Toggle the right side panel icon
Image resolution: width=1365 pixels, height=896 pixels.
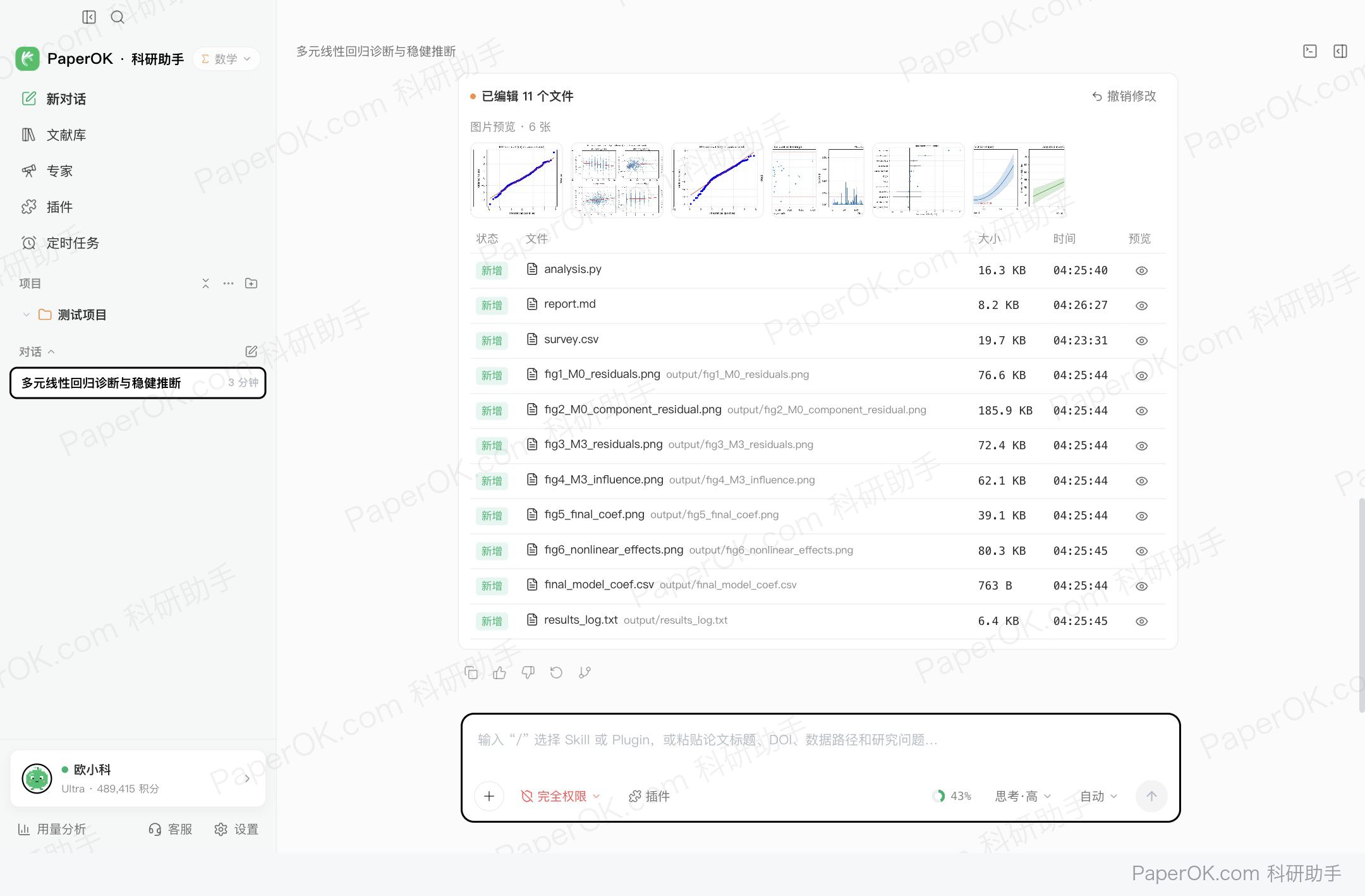(x=1340, y=51)
